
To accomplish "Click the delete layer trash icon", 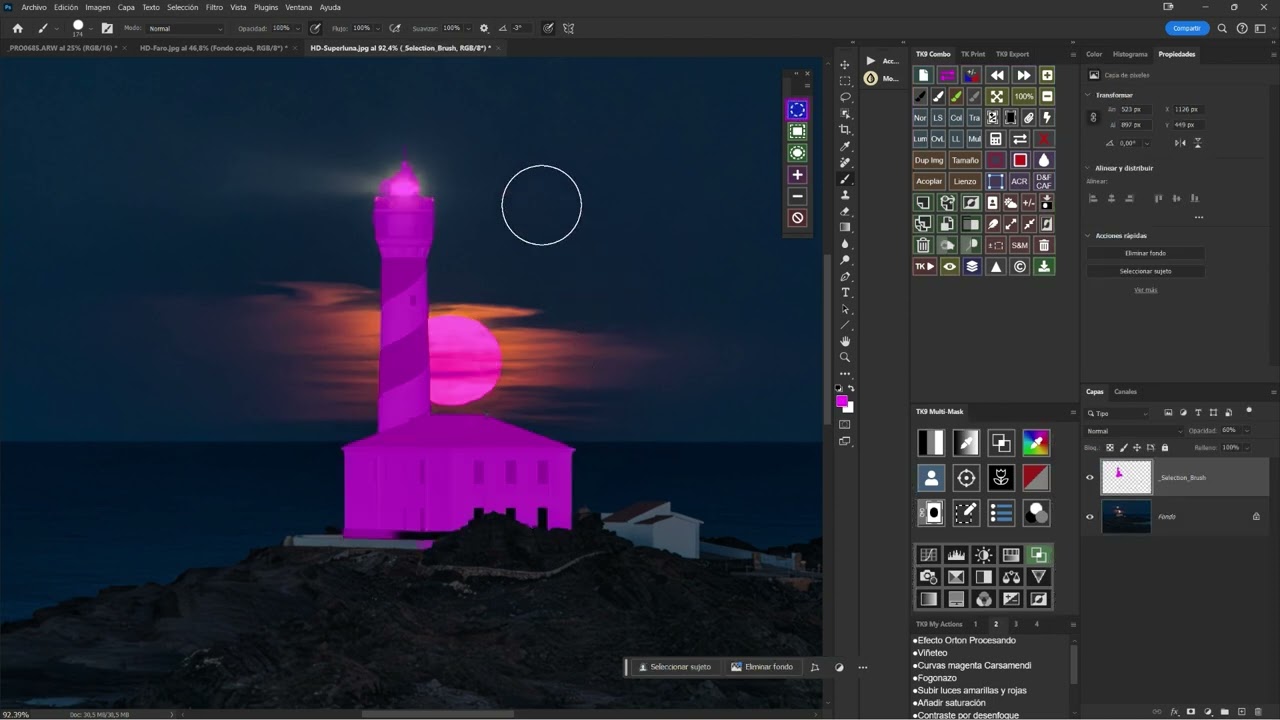I will (x=1258, y=712).
